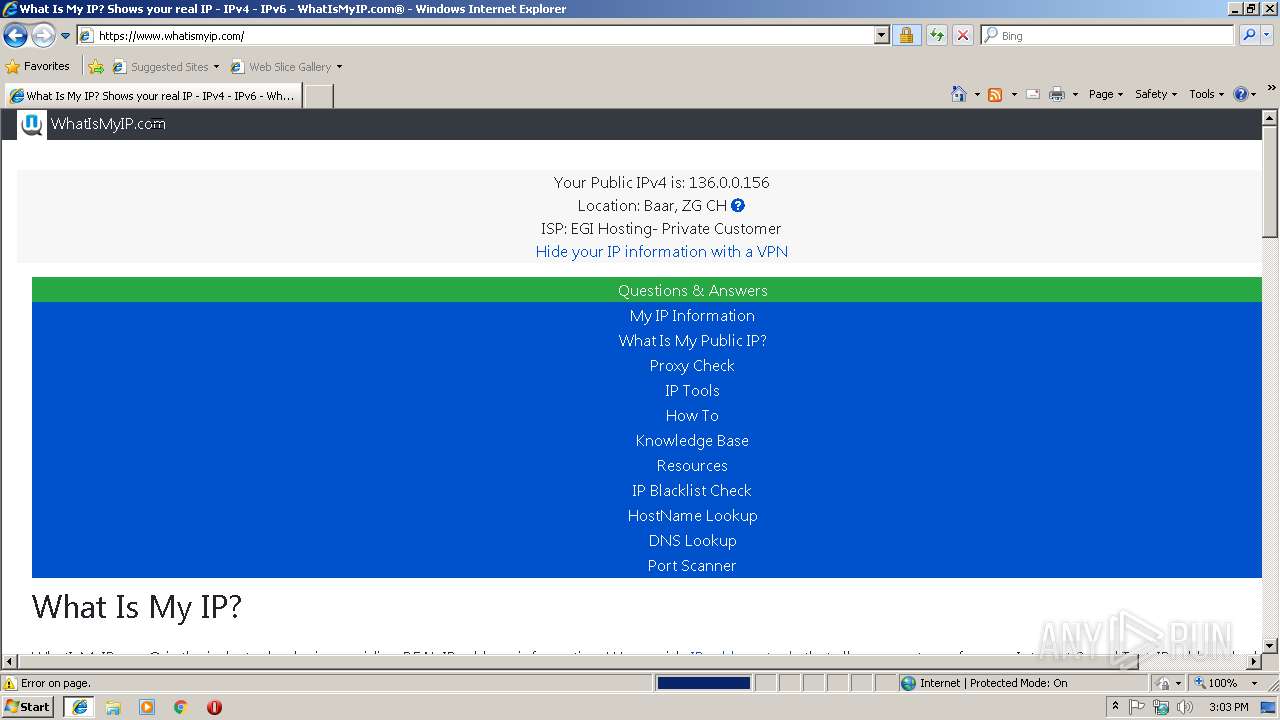Click the red Opera taskbar icon
The width and height of the screenshot is (1280, 720).
[x=214, y=707]
